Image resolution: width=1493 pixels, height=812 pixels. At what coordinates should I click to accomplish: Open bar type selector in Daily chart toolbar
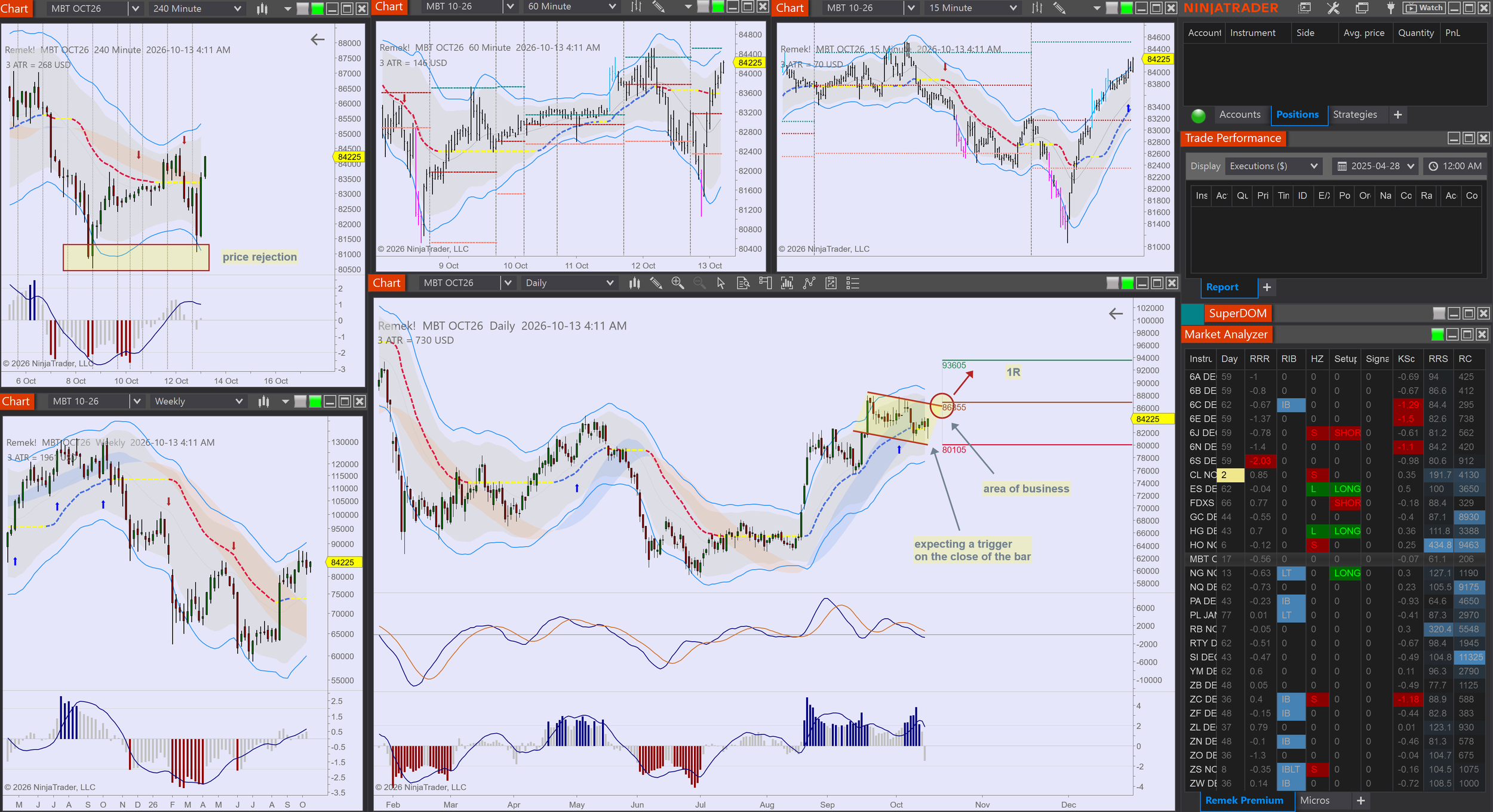pos(634,283)
